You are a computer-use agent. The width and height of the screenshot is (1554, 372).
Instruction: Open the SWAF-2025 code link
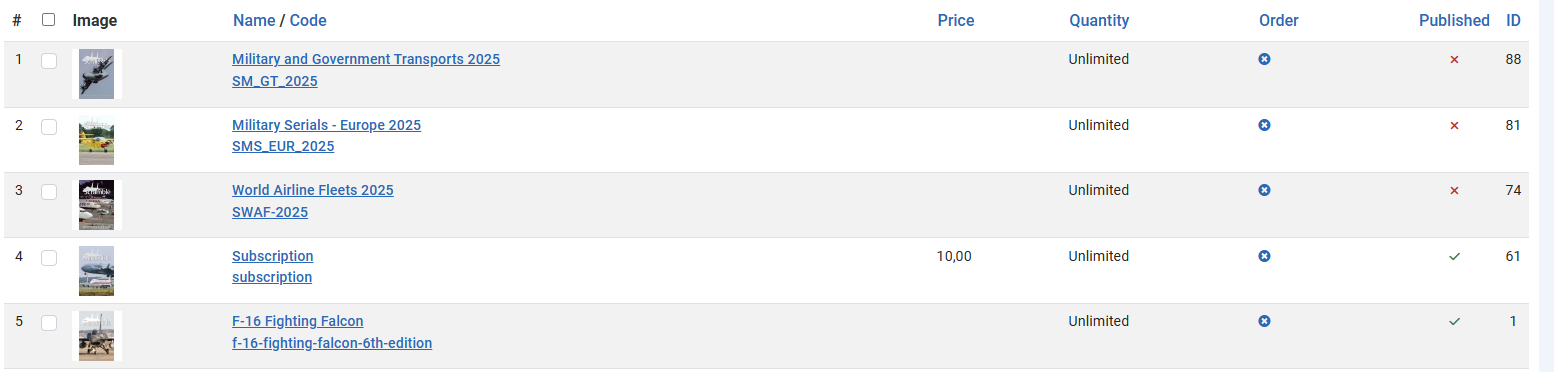270,212
